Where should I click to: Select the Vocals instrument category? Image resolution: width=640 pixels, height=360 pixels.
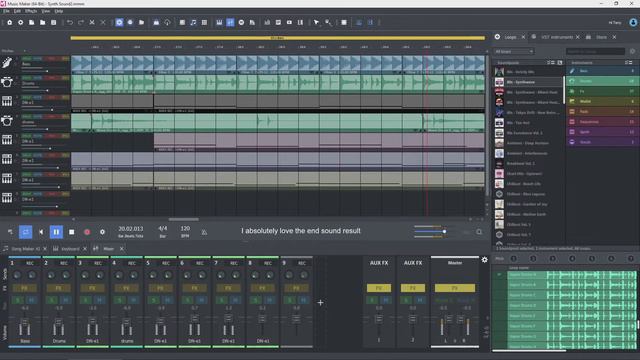coord(602,142)
